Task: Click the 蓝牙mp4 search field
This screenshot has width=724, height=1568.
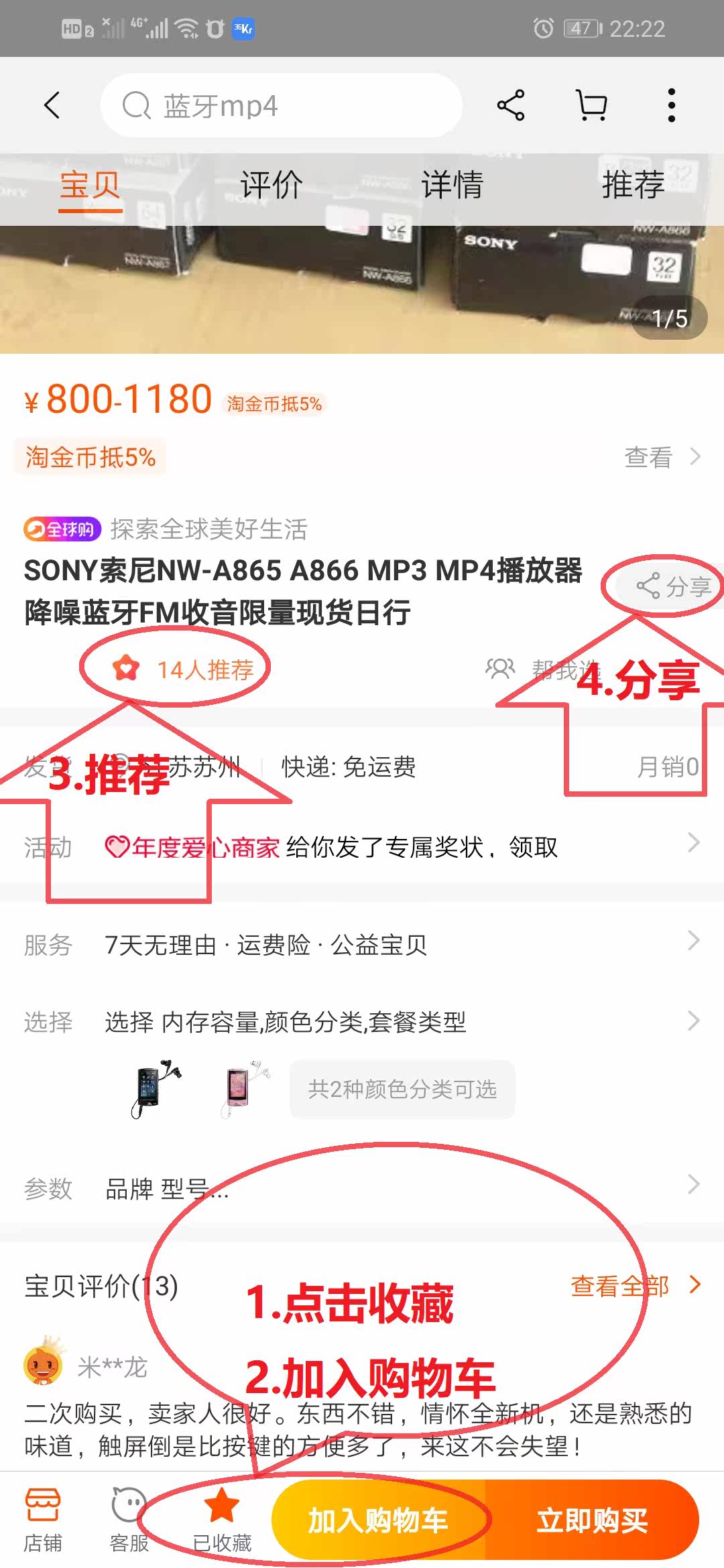Action: (282, 105)
